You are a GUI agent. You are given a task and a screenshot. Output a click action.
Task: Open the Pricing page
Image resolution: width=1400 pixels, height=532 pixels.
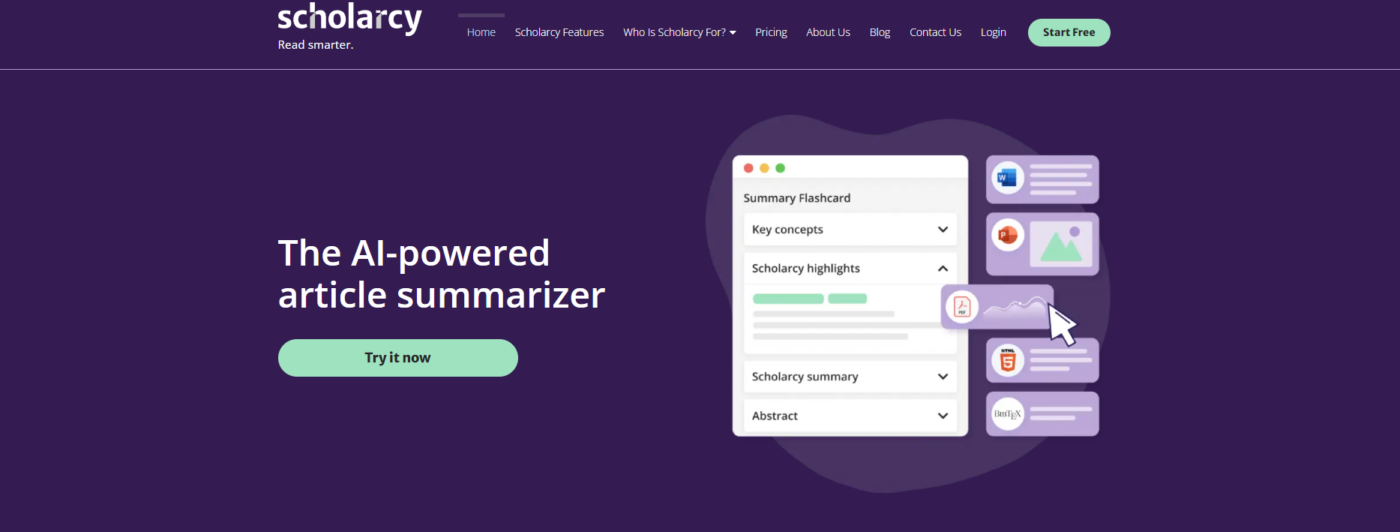point(771,33)
